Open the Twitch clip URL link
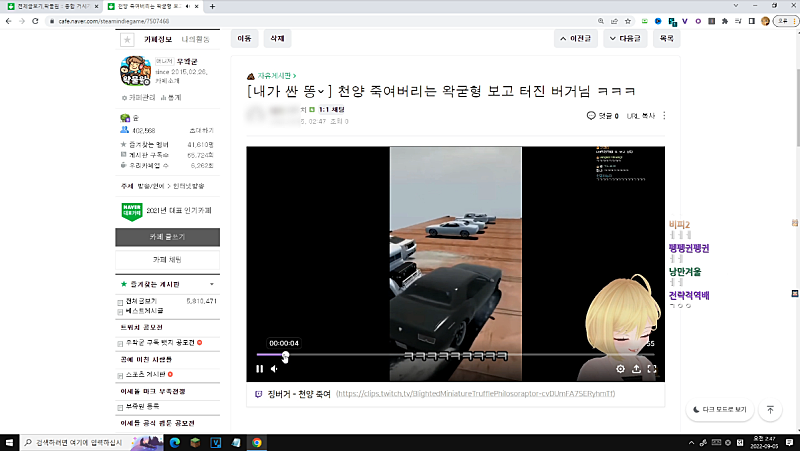This screenshot has width=800, height=451. (x=476, y=394)
